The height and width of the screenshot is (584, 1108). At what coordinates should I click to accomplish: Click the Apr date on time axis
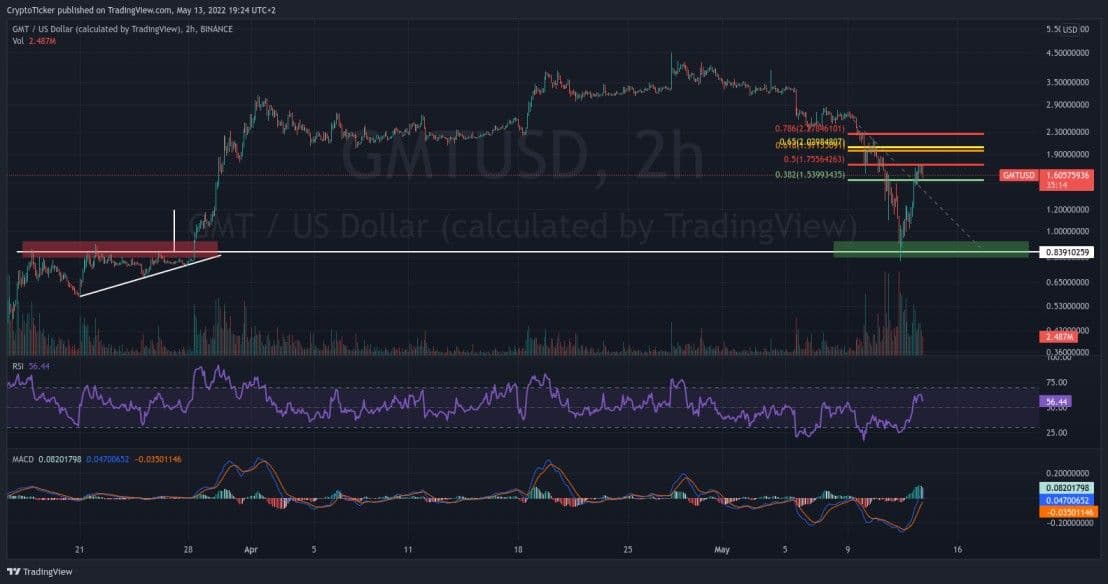click(251, 550)
